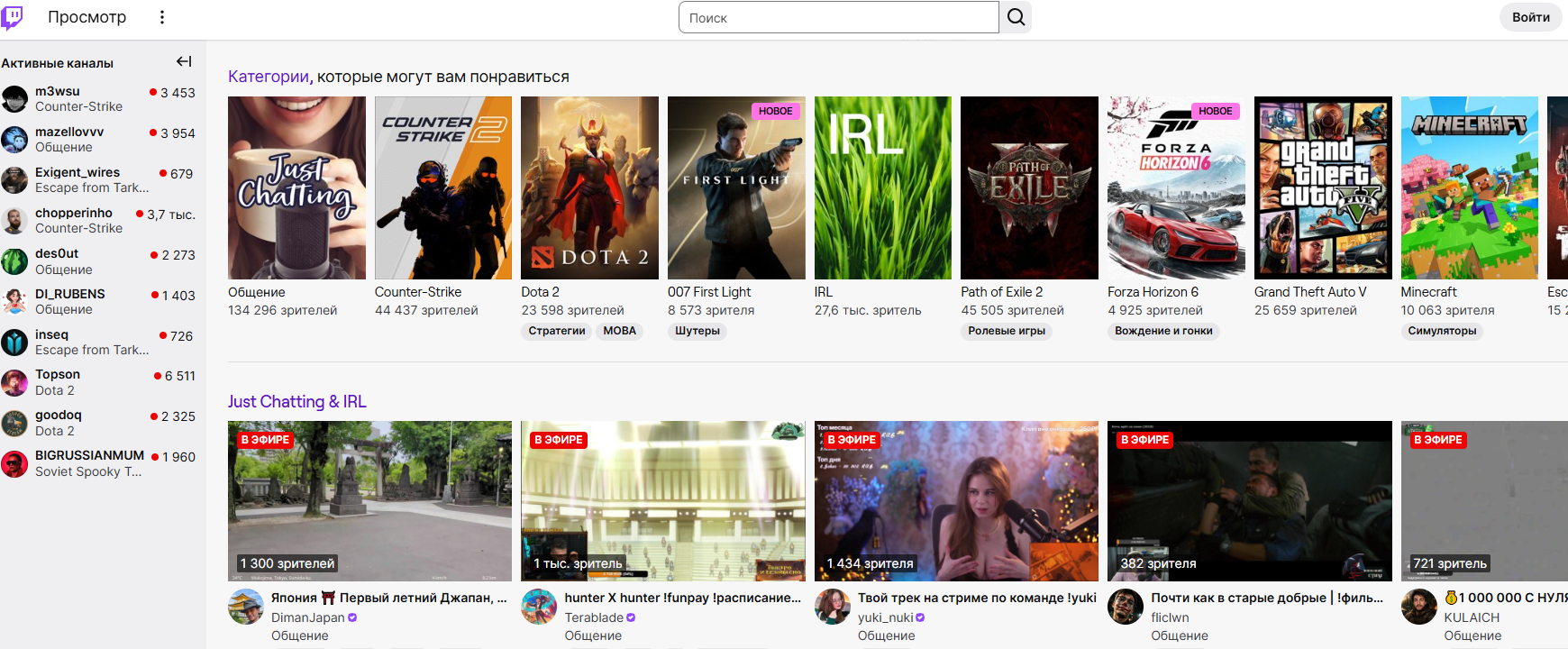Open the Категории heading link
Image resolution: width=1568 pixels, height=649 pixels.
point(269,77)
